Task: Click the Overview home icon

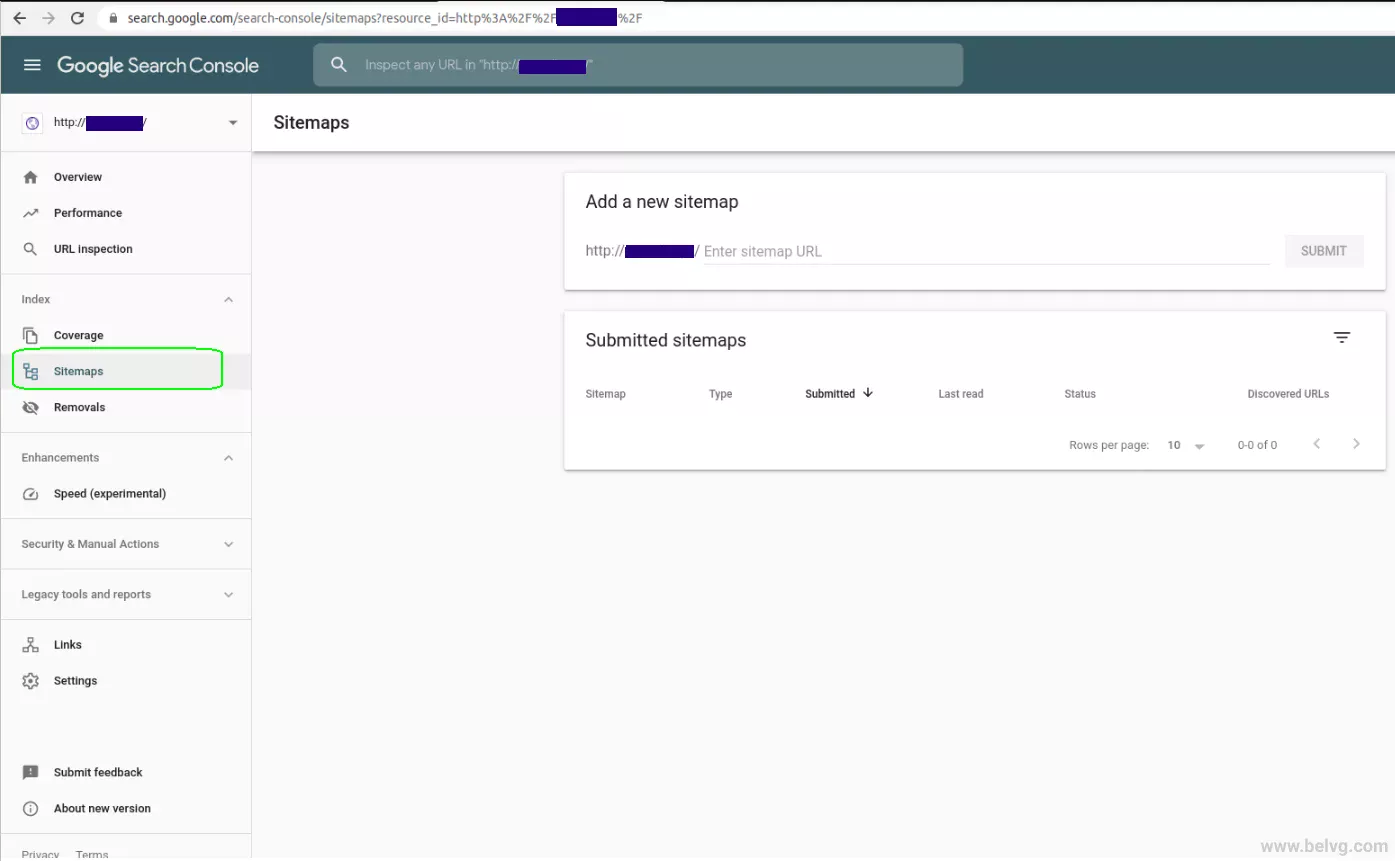Action: 31,177
